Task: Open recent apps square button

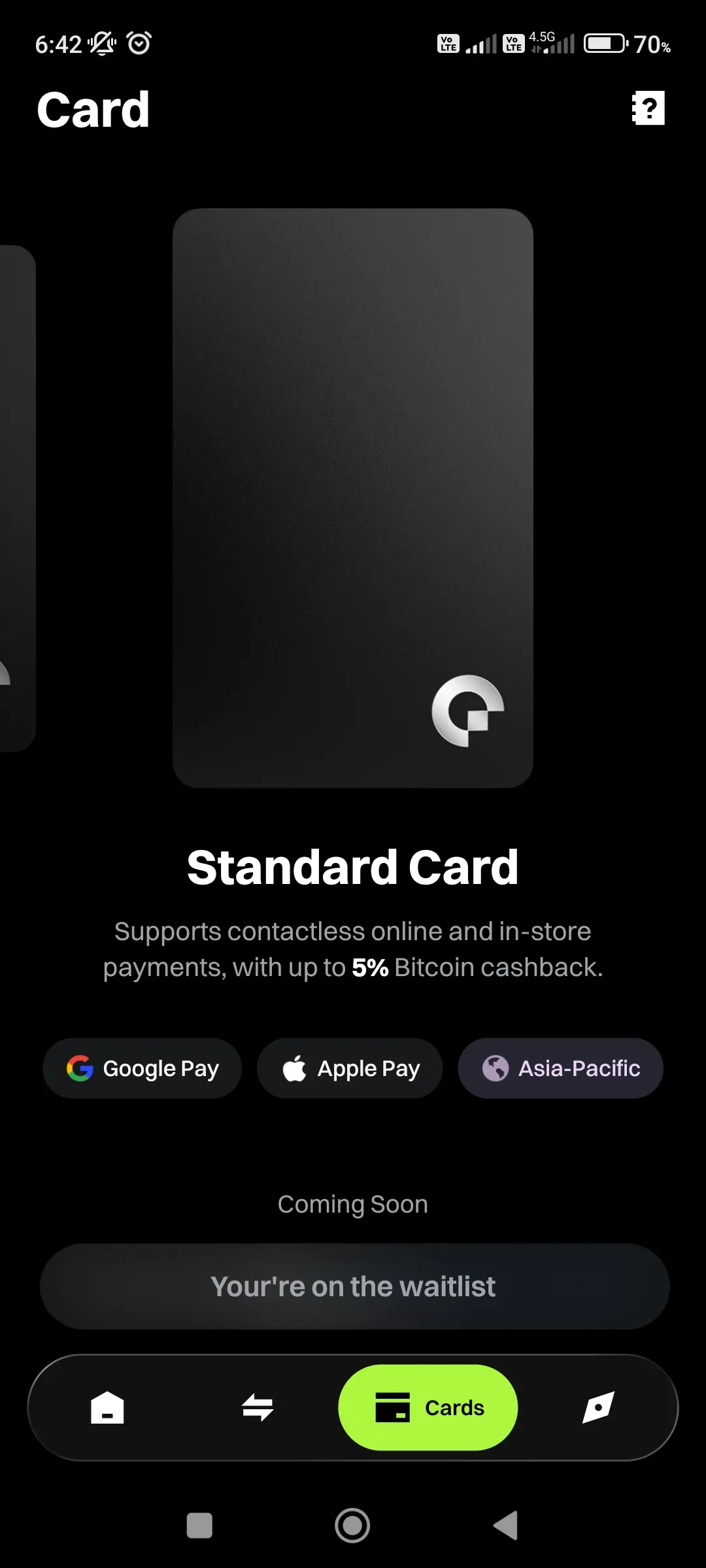Action: click(x=199, y=1526)
